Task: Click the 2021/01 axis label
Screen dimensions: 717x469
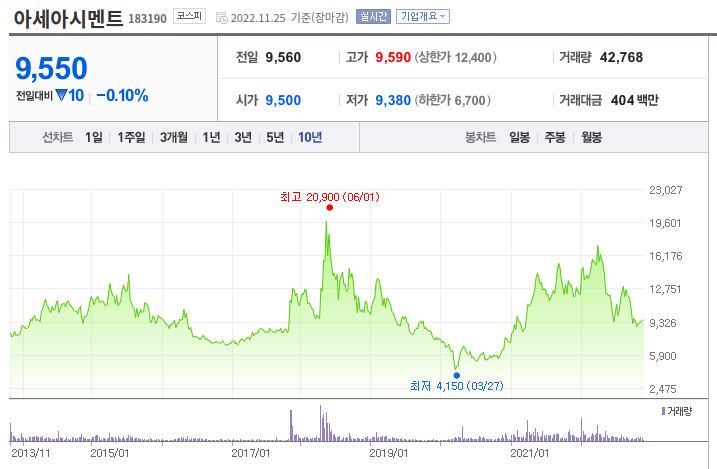Action: click(x=530, y=453)
